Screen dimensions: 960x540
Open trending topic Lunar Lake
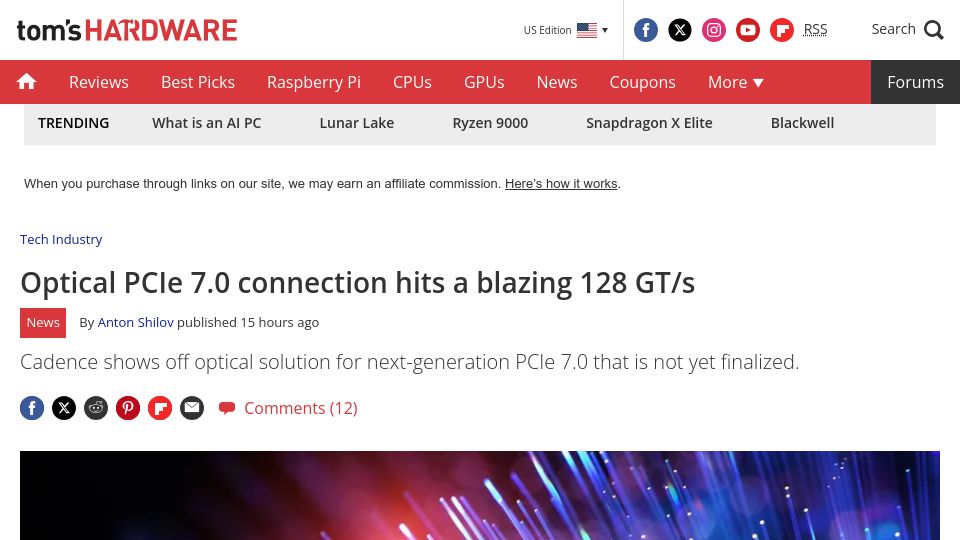[x=356, y=123]
